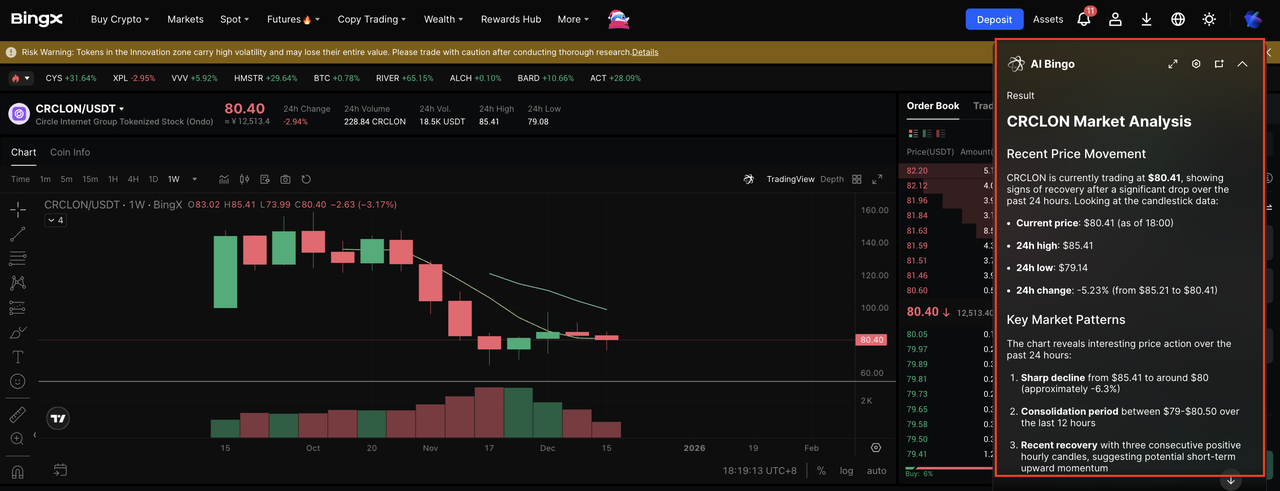This screenshot has width=1280, height=491.
Task: Switch chart to Depth view
Action: (x=832, y=179)
